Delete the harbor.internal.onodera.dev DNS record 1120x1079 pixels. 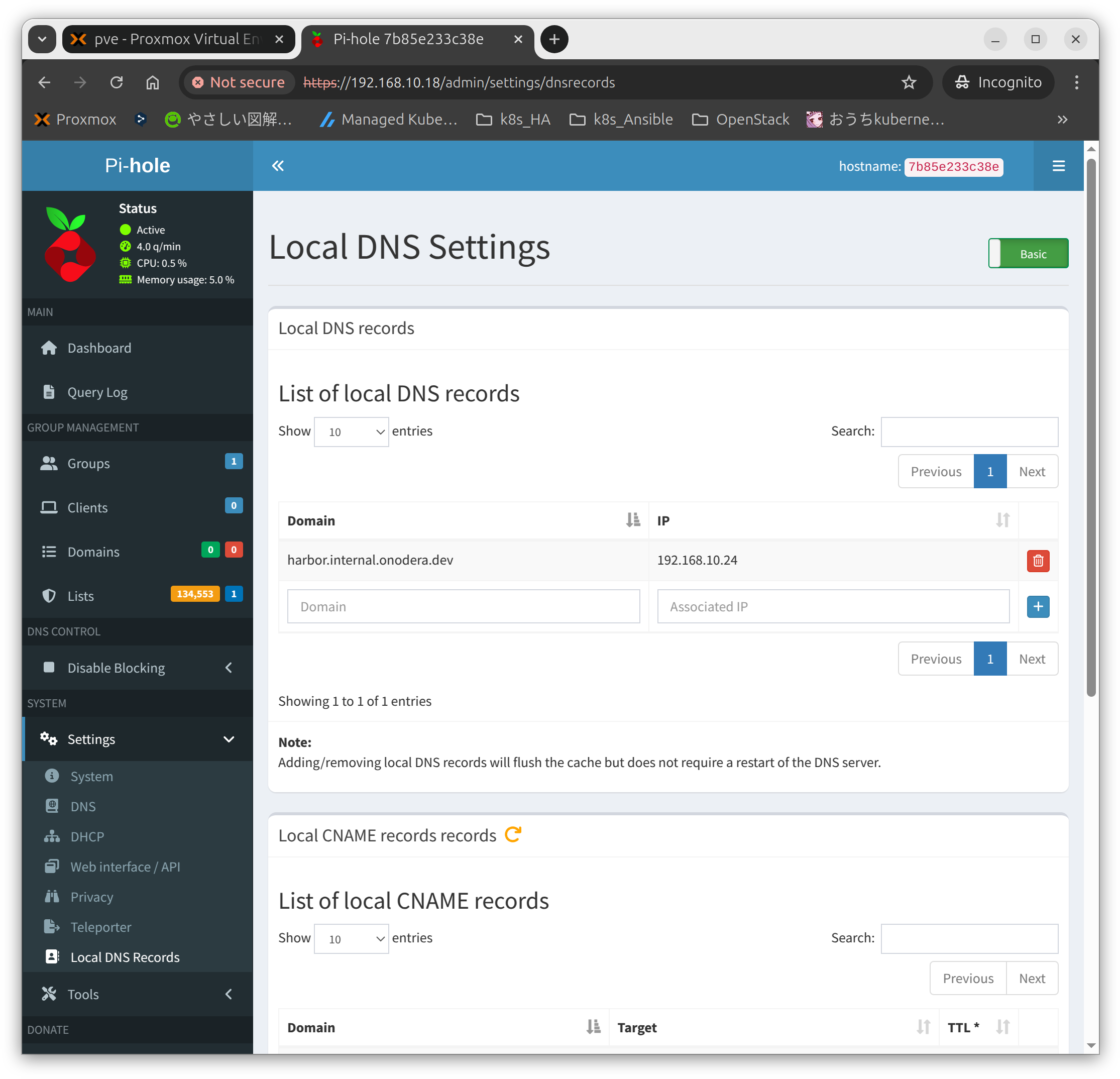1038,561
